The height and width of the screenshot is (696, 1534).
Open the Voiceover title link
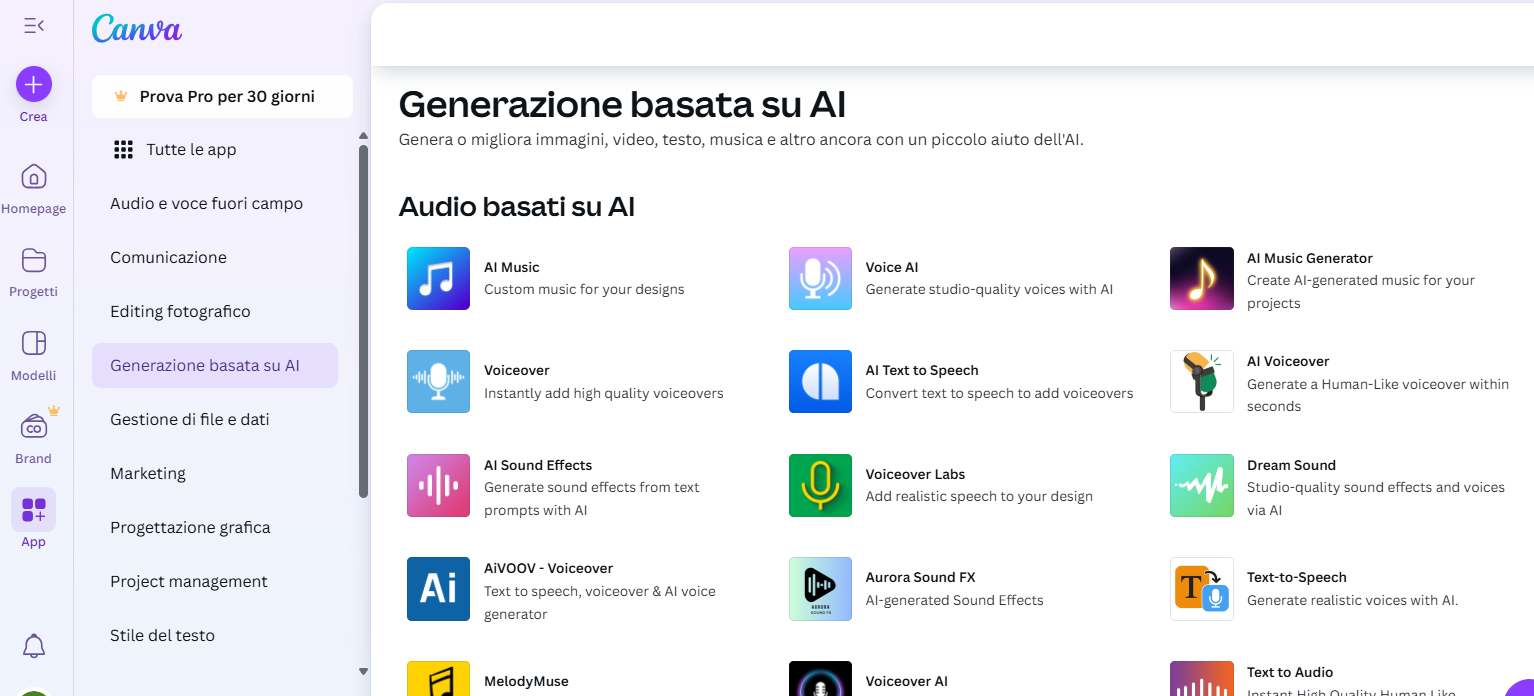[x=517, y=370]
